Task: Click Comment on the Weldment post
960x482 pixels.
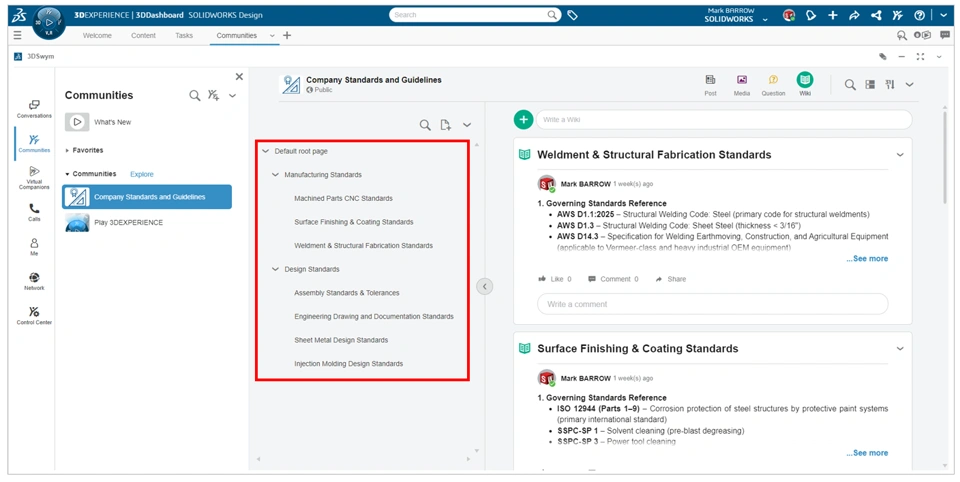Action: pyautogui.click(x=613, y=279)
